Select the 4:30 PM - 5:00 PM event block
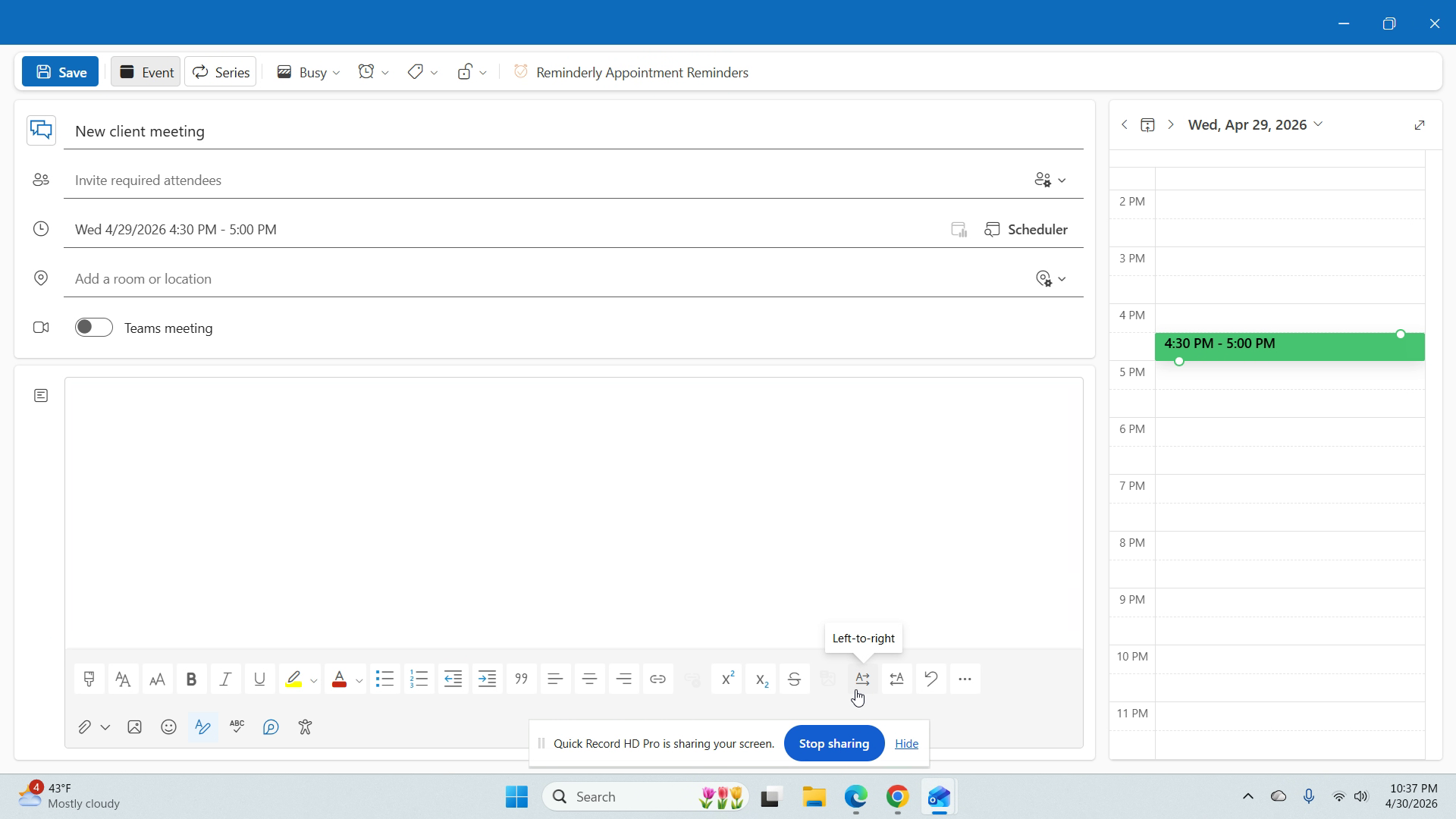 coord(1289,347)
